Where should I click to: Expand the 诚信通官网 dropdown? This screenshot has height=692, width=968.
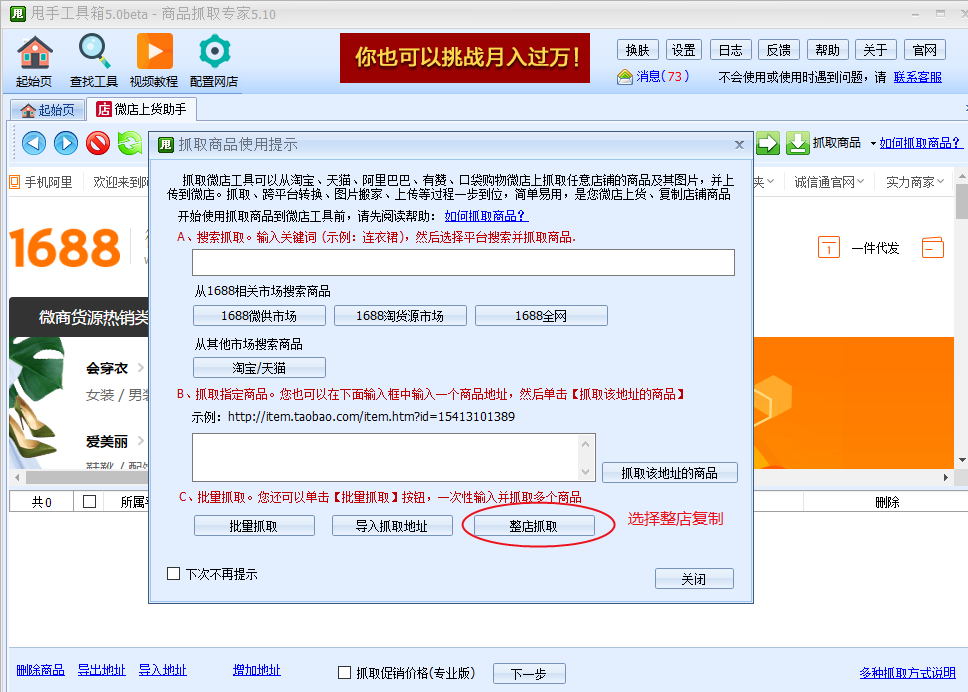[861, 181]
